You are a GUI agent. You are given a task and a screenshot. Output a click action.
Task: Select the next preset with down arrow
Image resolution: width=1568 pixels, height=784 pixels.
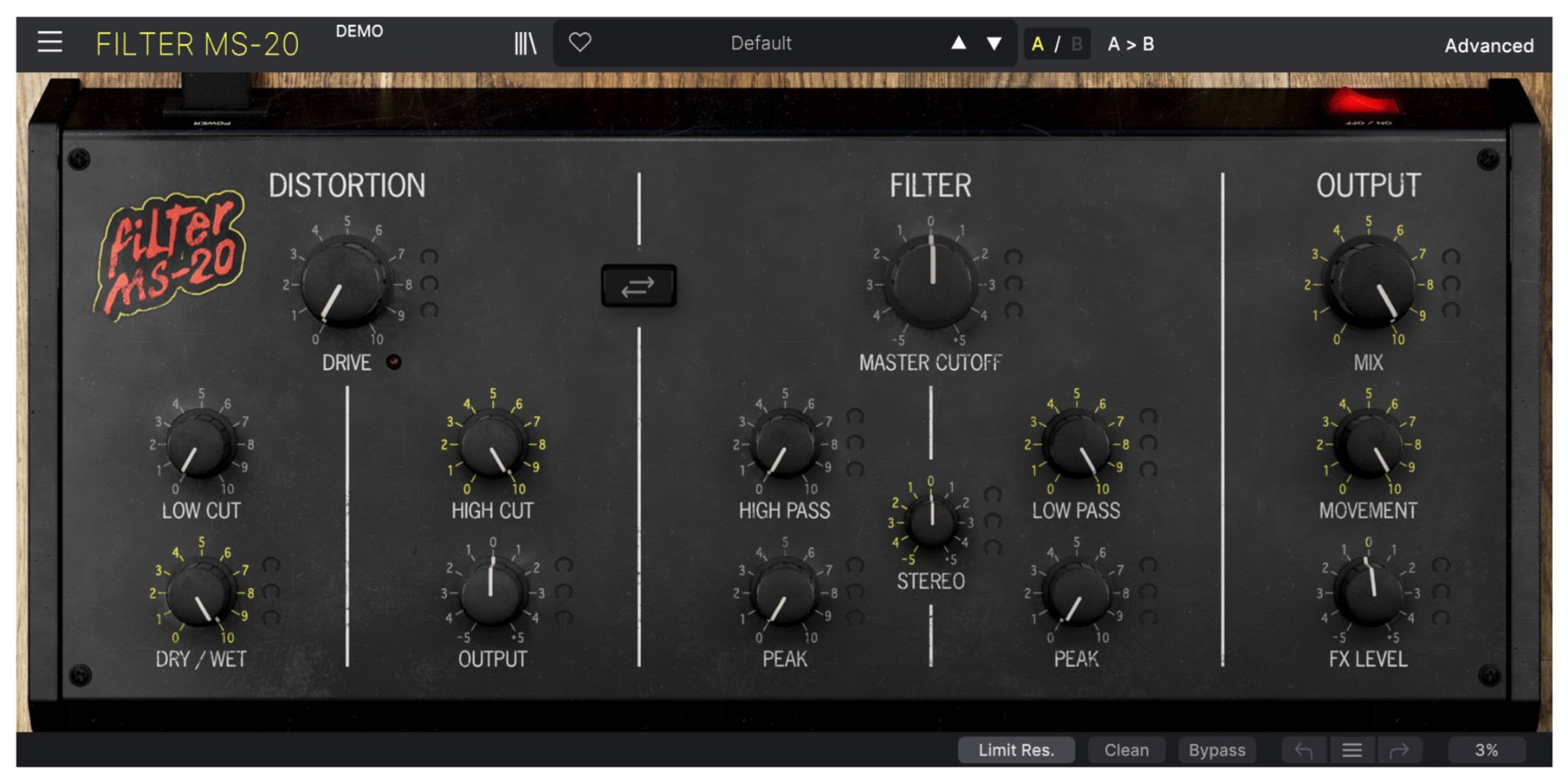tap(994, 43)
